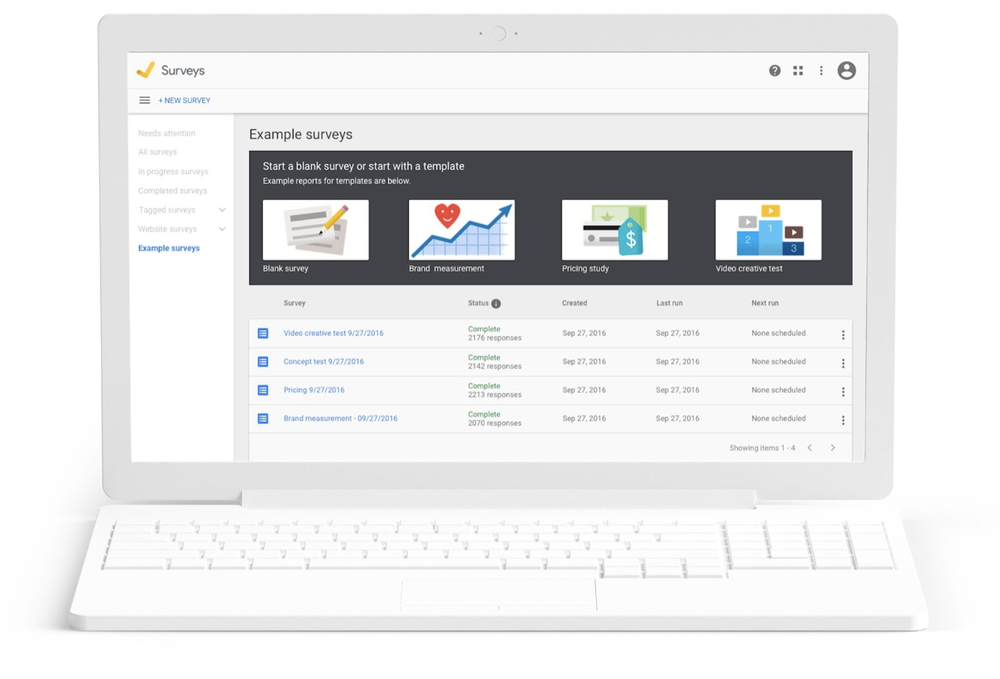1000x679 pixels.
Task: Click the Concept test survey document icon
Action: point(263,361)
